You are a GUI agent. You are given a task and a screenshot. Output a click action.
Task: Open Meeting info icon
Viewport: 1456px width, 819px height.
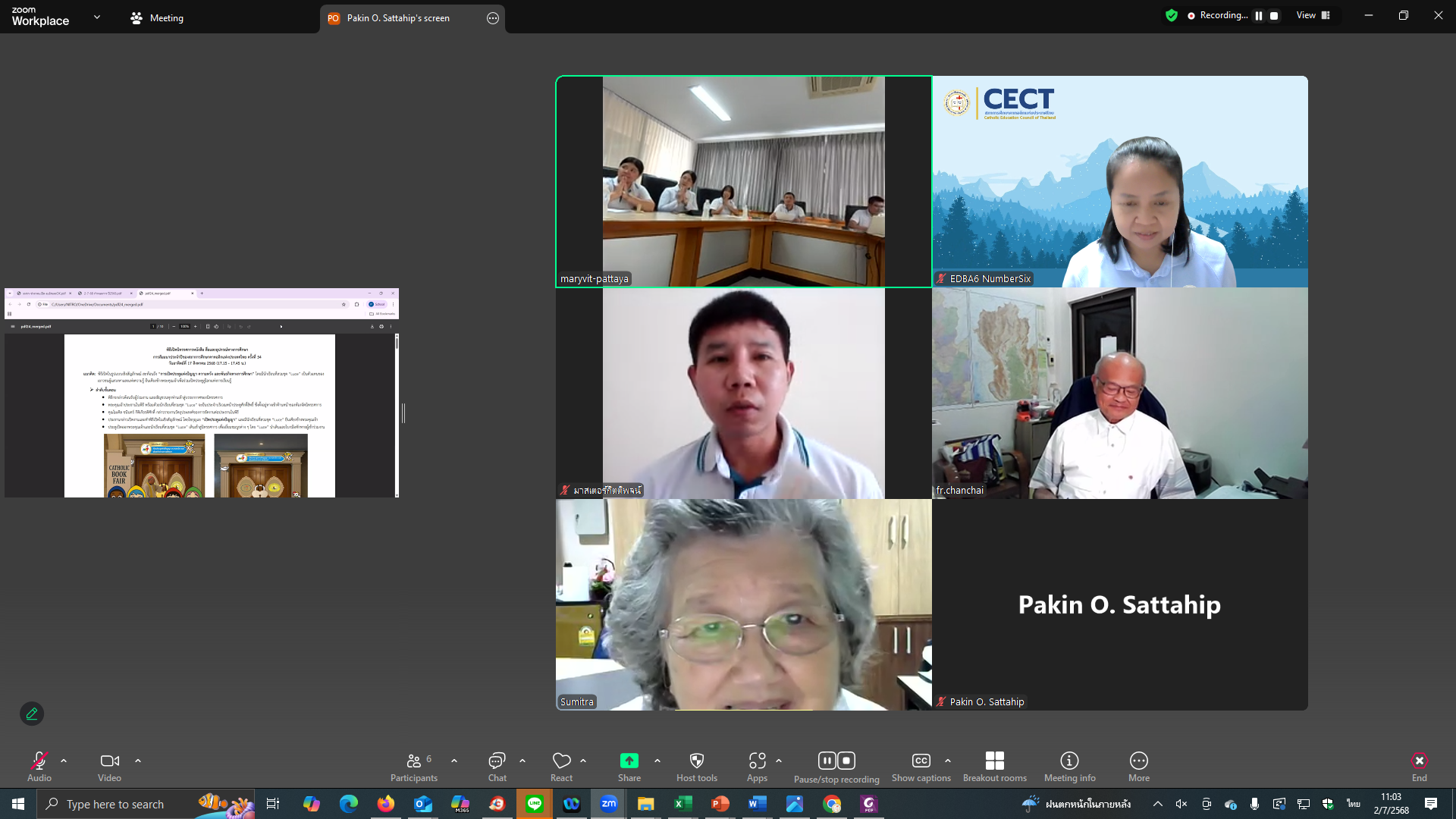tap(1069, 761)
